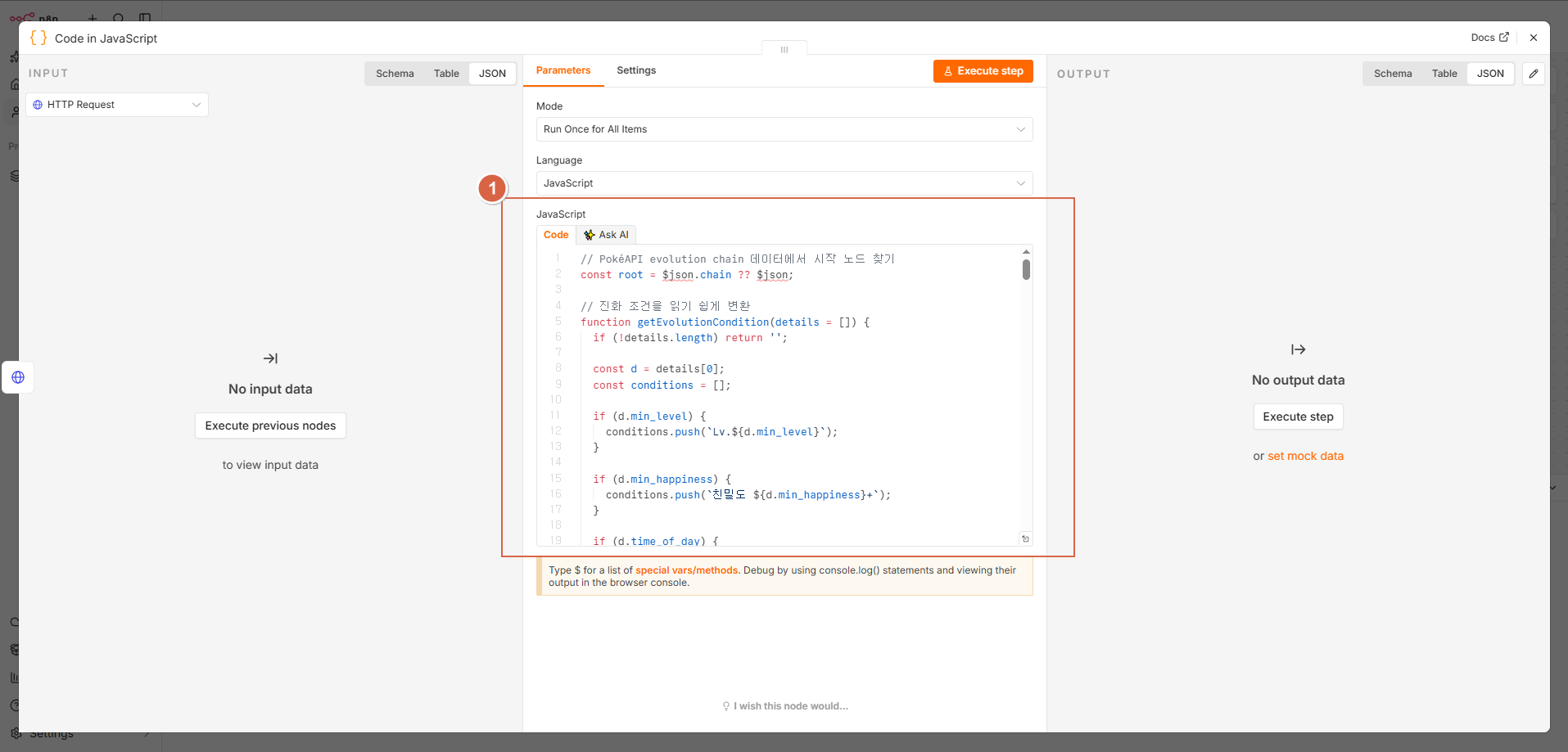
Task: Open the Settings tab
Action: (636, 70)
